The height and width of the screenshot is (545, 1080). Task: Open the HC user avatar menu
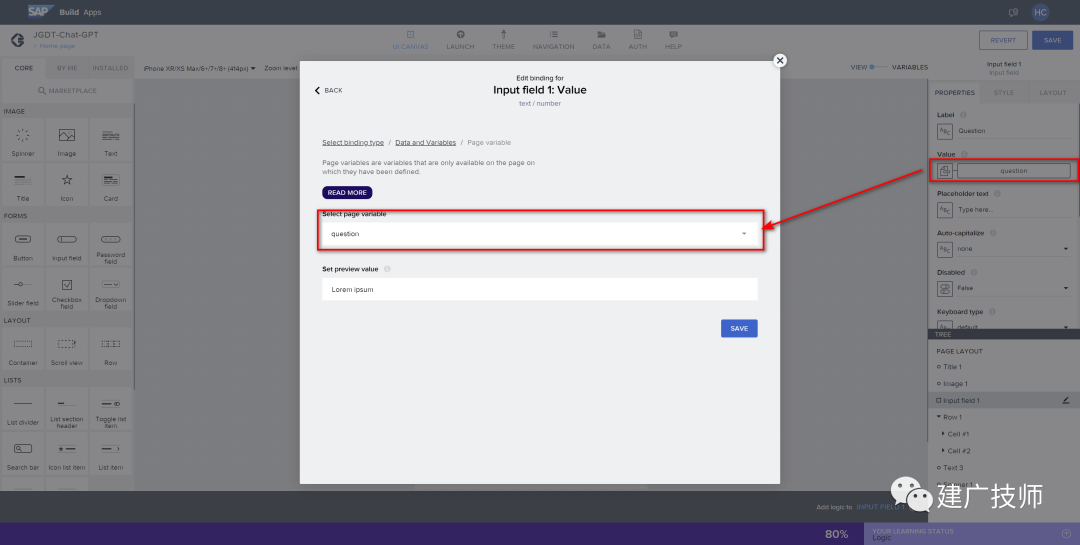tap(1040, 12)
